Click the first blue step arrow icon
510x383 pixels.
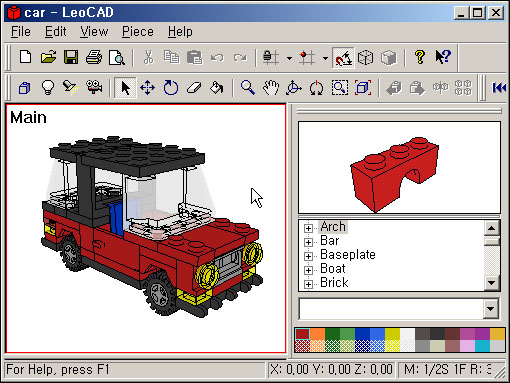click(499, 88)
